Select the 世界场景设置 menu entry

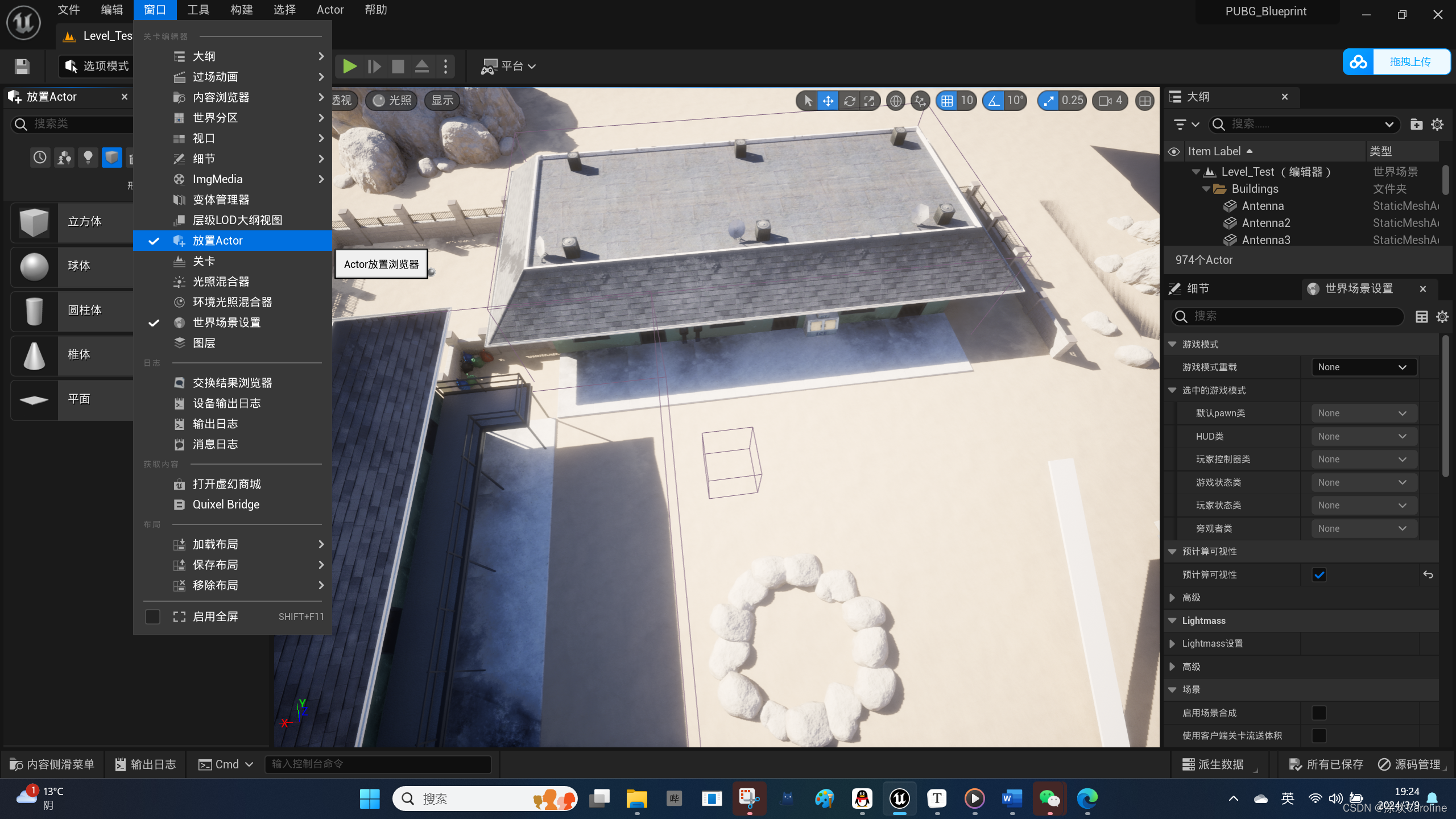coord(226,322)
